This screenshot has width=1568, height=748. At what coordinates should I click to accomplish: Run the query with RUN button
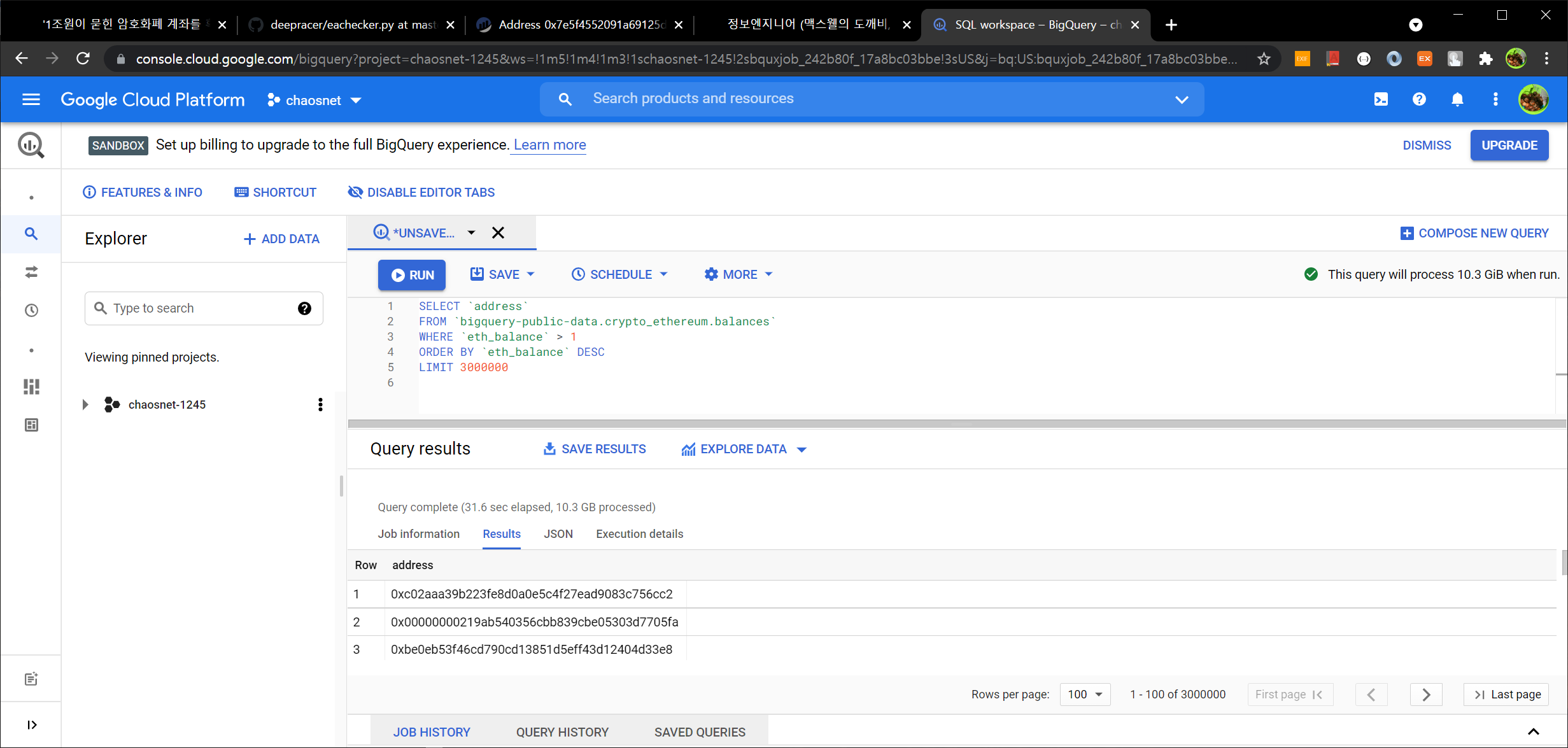coord(412,275)
